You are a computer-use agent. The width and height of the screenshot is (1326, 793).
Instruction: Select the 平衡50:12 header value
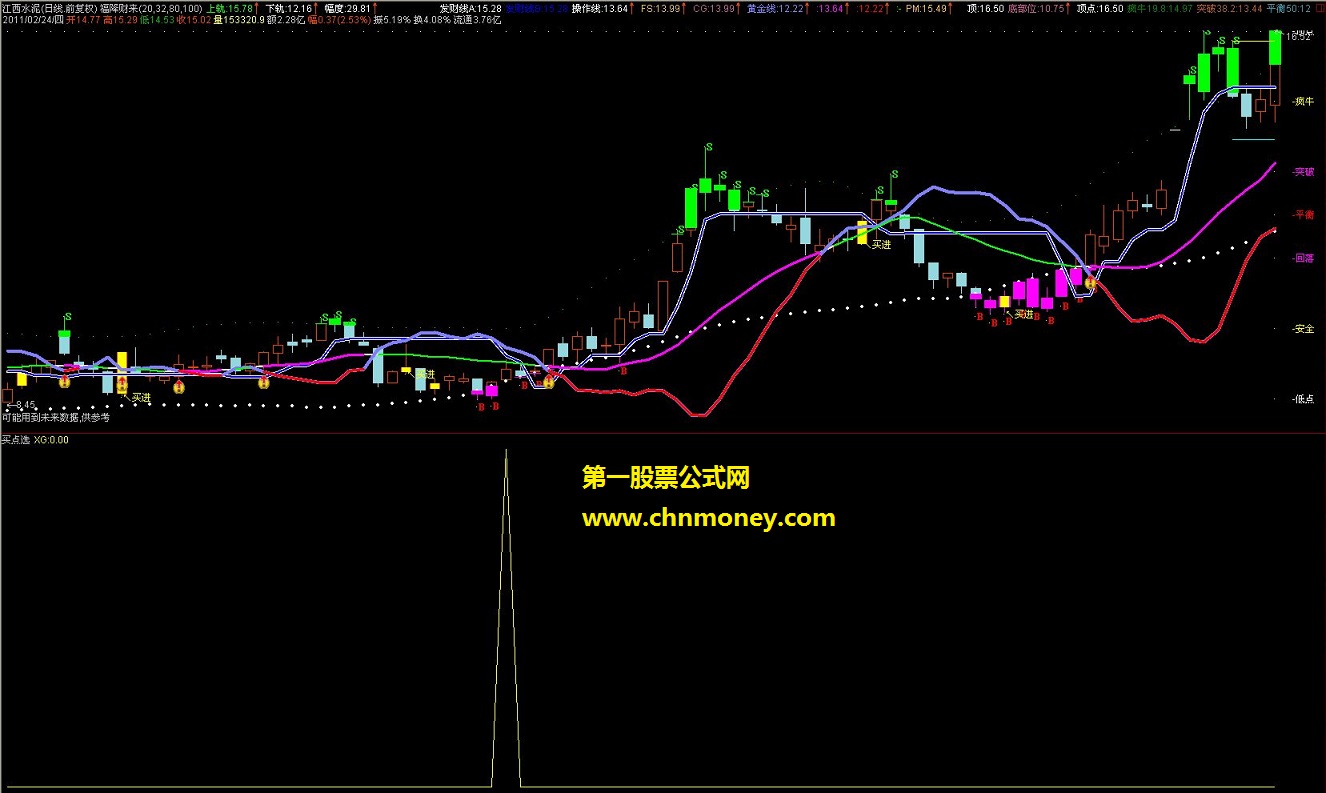point(1288,8)
